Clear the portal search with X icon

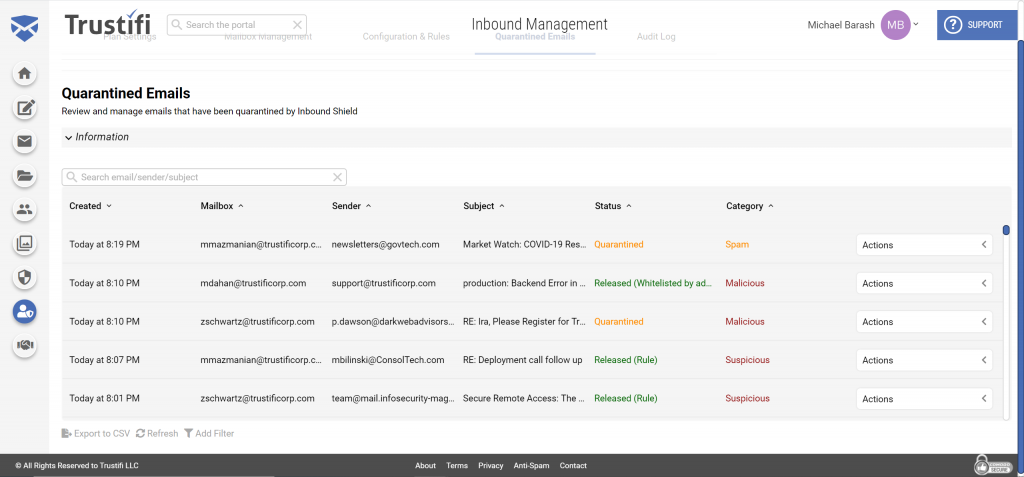click(297, 25)
